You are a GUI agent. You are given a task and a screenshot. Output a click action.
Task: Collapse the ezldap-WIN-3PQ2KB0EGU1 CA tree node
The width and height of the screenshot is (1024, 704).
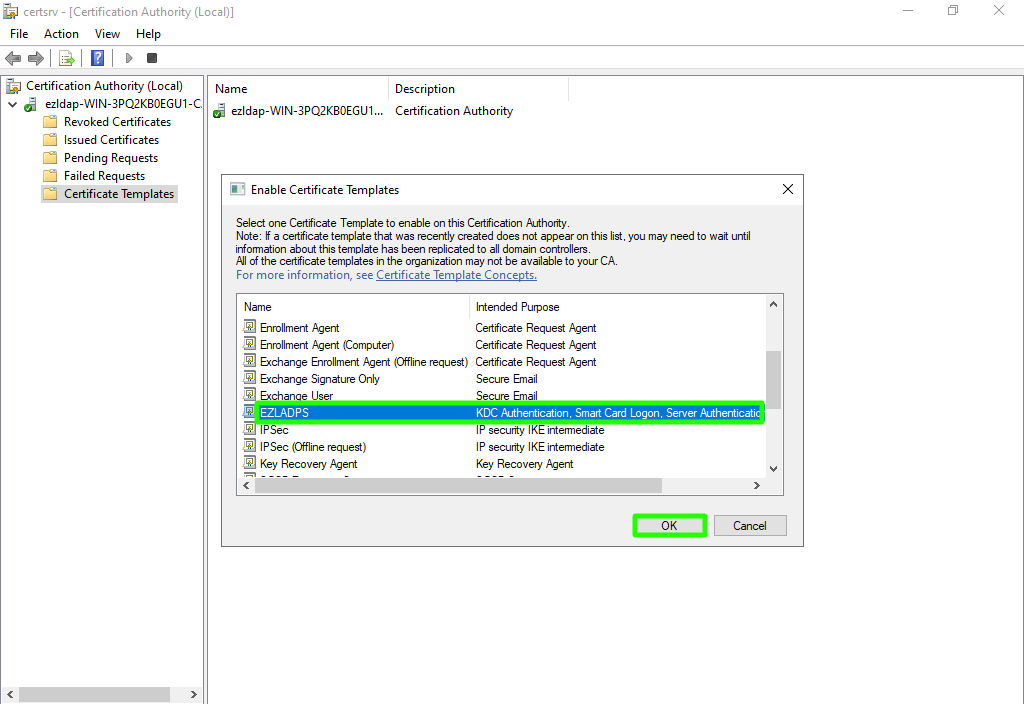(x=12, y=104)
